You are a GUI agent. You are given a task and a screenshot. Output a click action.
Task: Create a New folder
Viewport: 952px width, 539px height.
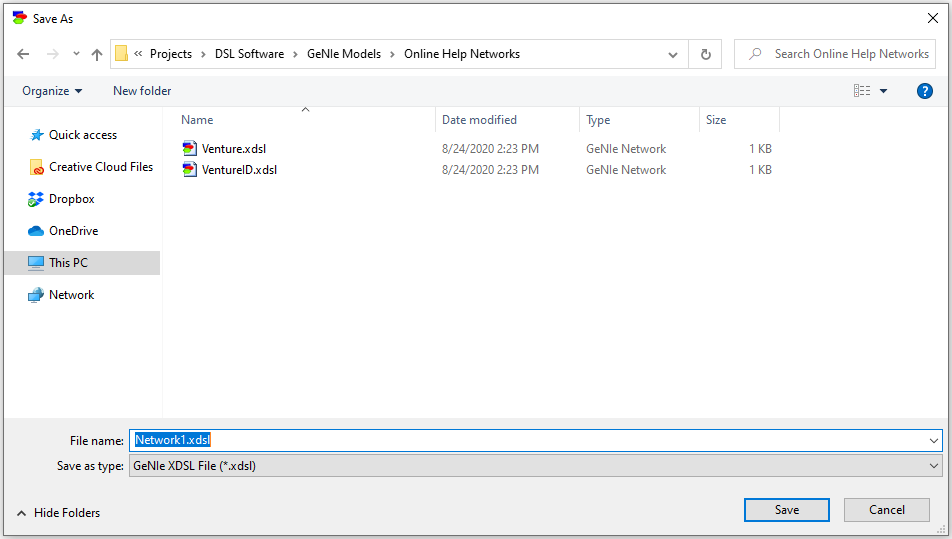click(142, 91)
